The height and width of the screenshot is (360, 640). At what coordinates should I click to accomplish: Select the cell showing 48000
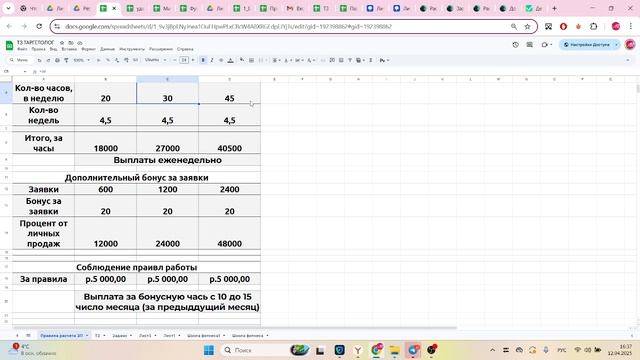tap(229, 233)
